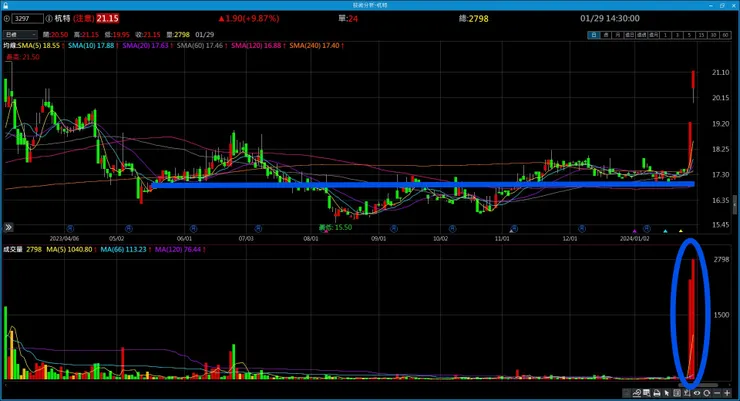Switch to the monthly chart period button
This screenshot has width=740, height=401.
pyautogui.click(x=617, y=35)
